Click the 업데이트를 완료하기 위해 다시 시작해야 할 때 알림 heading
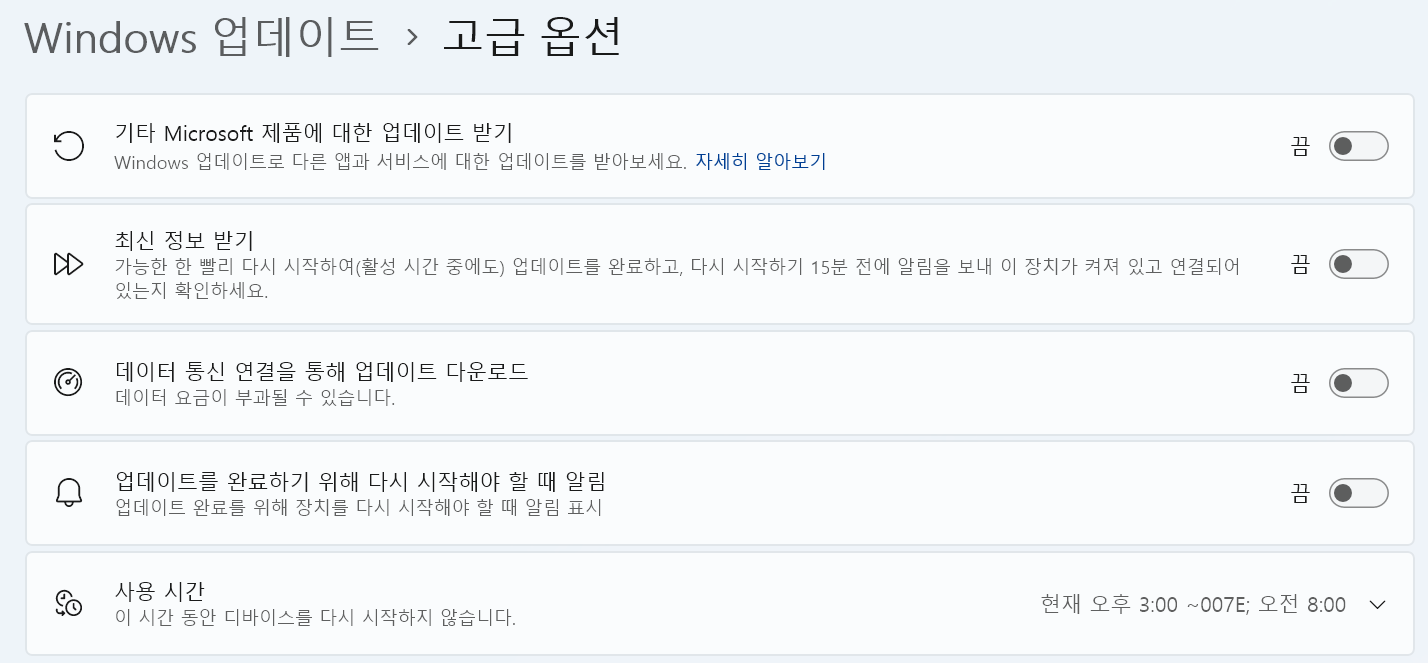Image resolution: width=1428 pixels, height=663 pixels. coord(361,481)
